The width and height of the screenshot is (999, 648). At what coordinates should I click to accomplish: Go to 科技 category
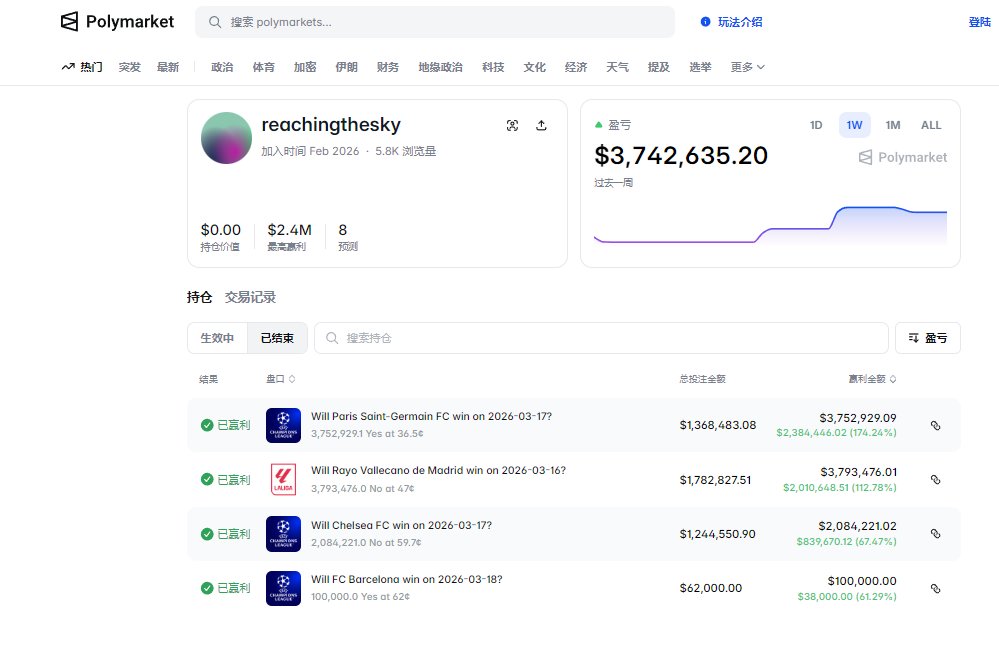coord(493,67)
